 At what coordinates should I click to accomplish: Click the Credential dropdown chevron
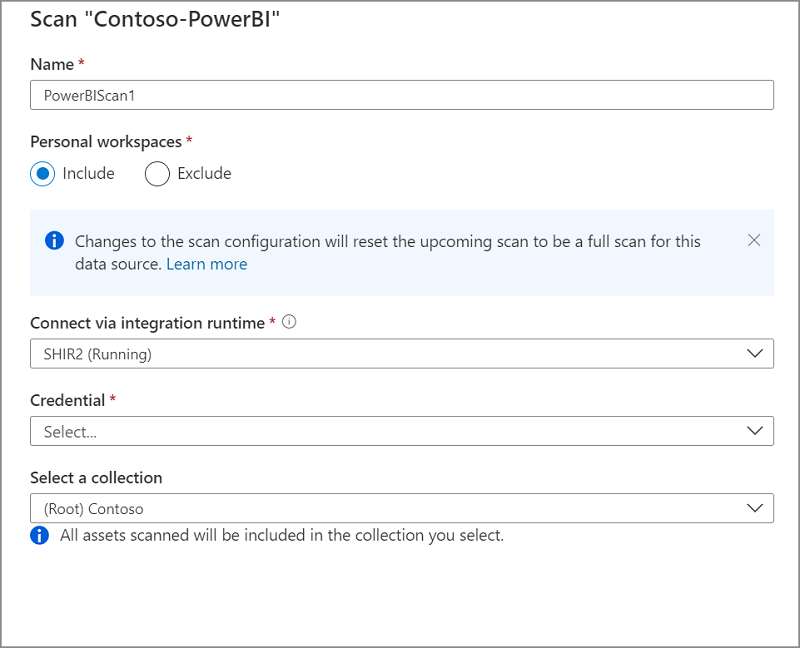coord(757,430)
